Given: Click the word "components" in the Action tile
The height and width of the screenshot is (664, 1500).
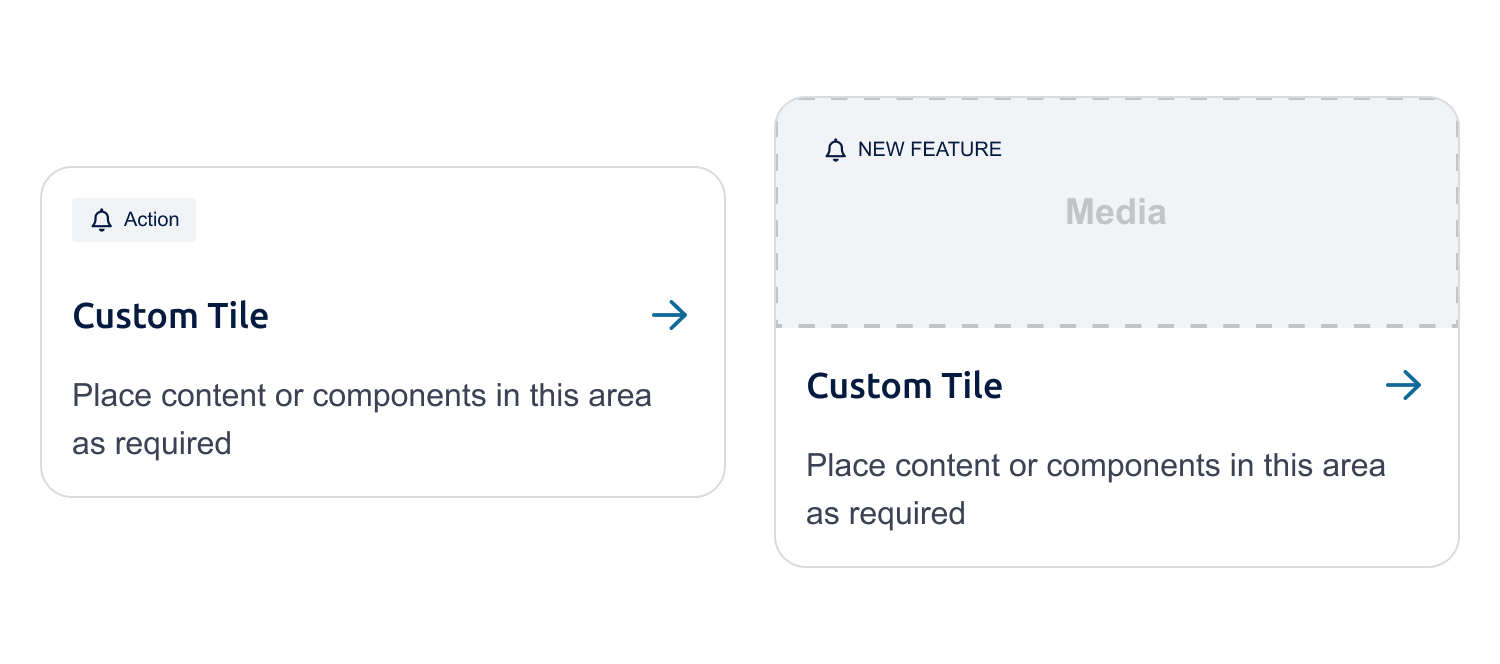Looking at the screenshot, I should click(x=400, y=396).
